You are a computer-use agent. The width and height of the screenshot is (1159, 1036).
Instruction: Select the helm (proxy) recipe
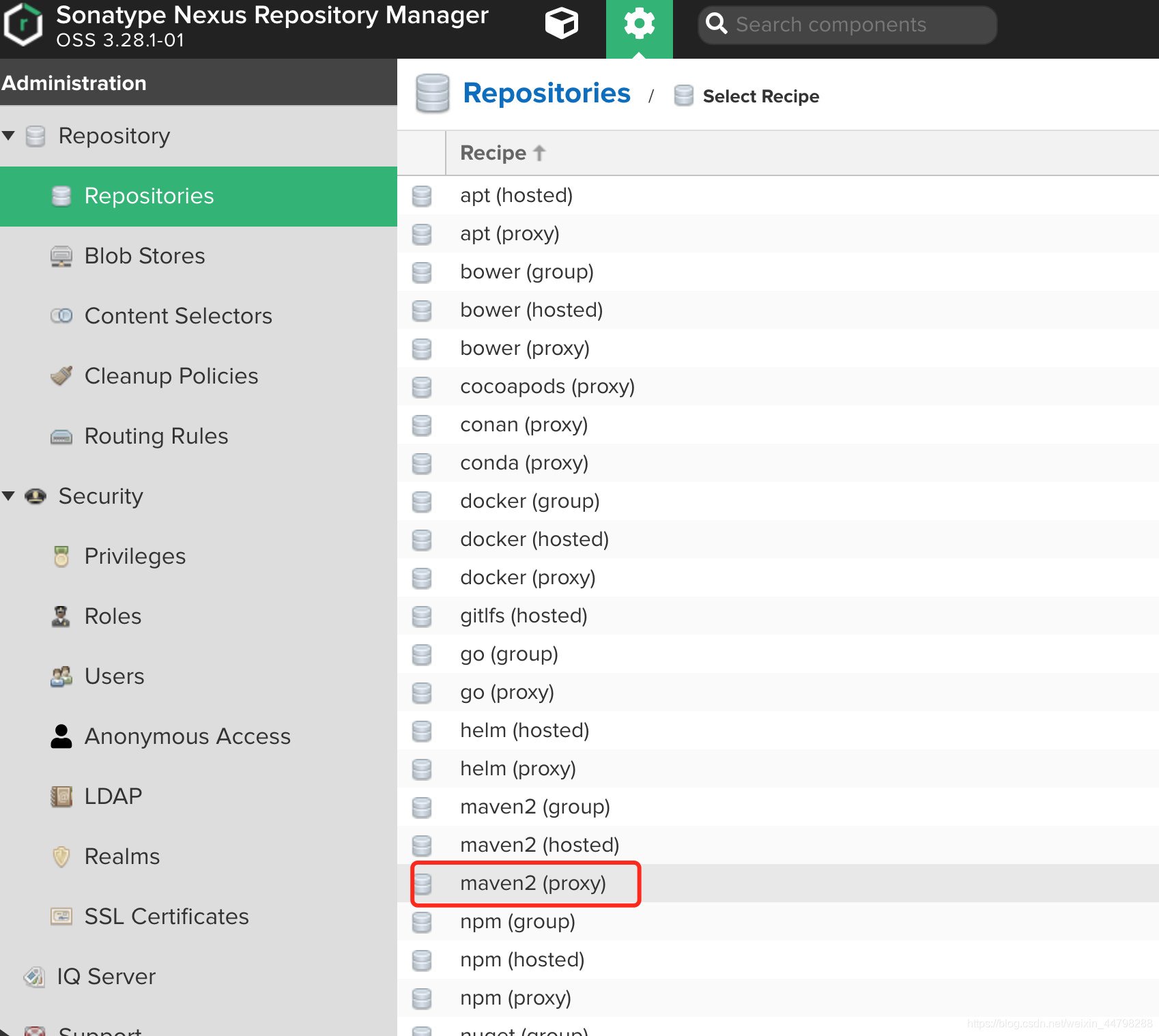click(x=778, y=768)
